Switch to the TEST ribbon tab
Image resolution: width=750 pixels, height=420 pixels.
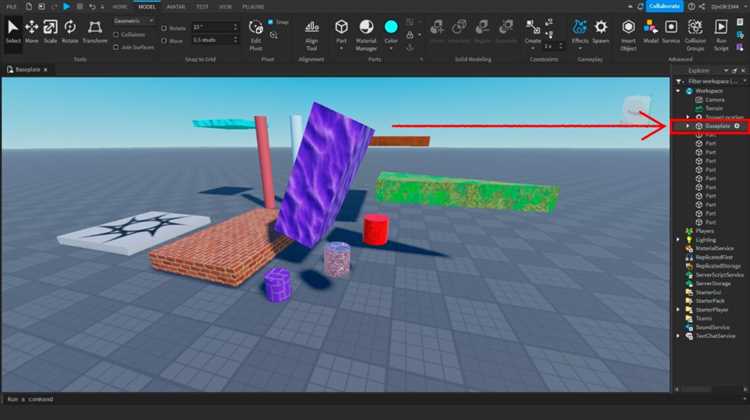point(202,7)
